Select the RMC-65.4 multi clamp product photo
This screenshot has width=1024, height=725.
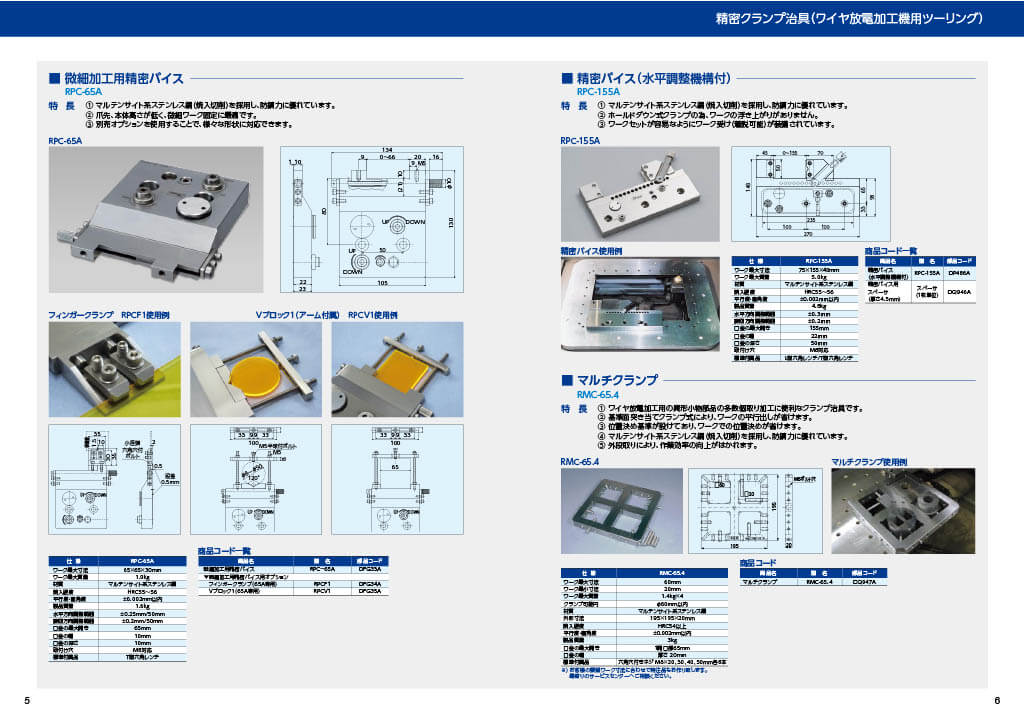(620, 510)
